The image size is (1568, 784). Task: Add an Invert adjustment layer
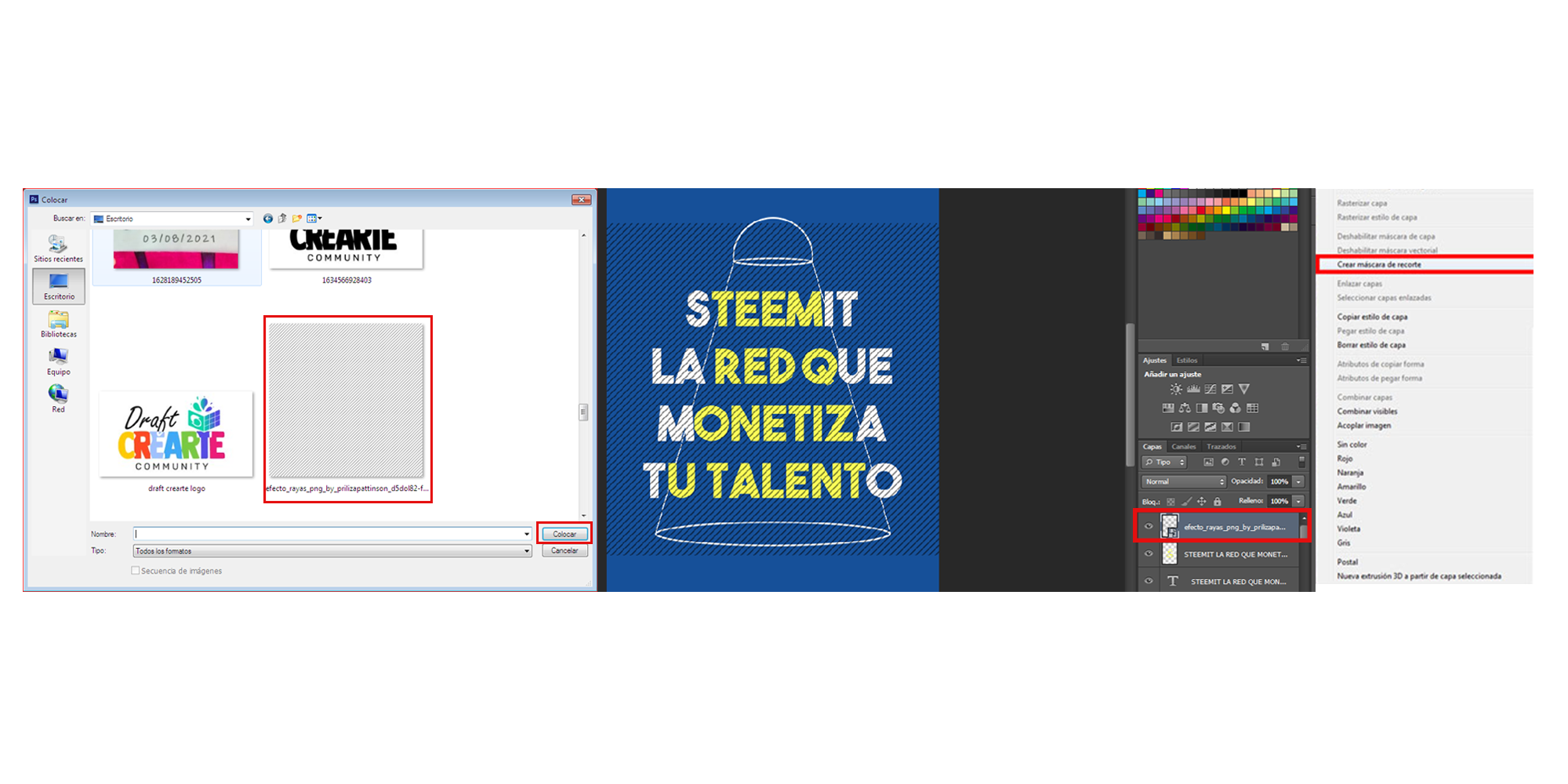point(1177,427)
